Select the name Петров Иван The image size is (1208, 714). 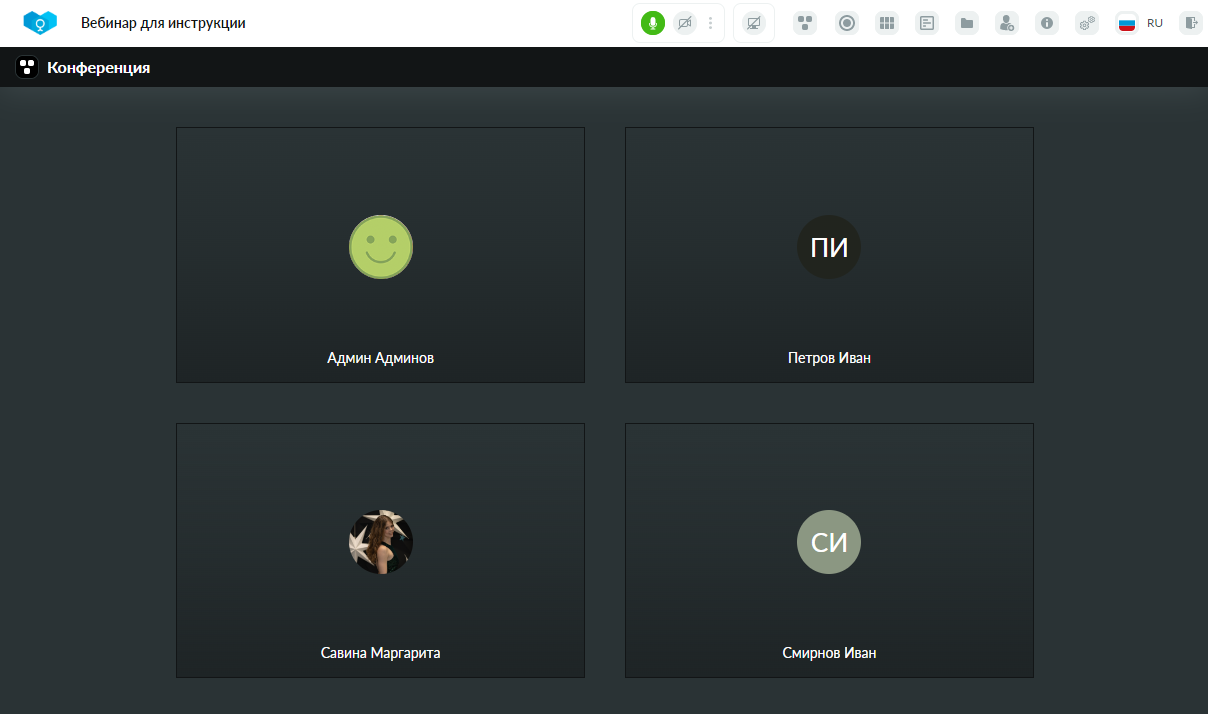coord(829,358)
